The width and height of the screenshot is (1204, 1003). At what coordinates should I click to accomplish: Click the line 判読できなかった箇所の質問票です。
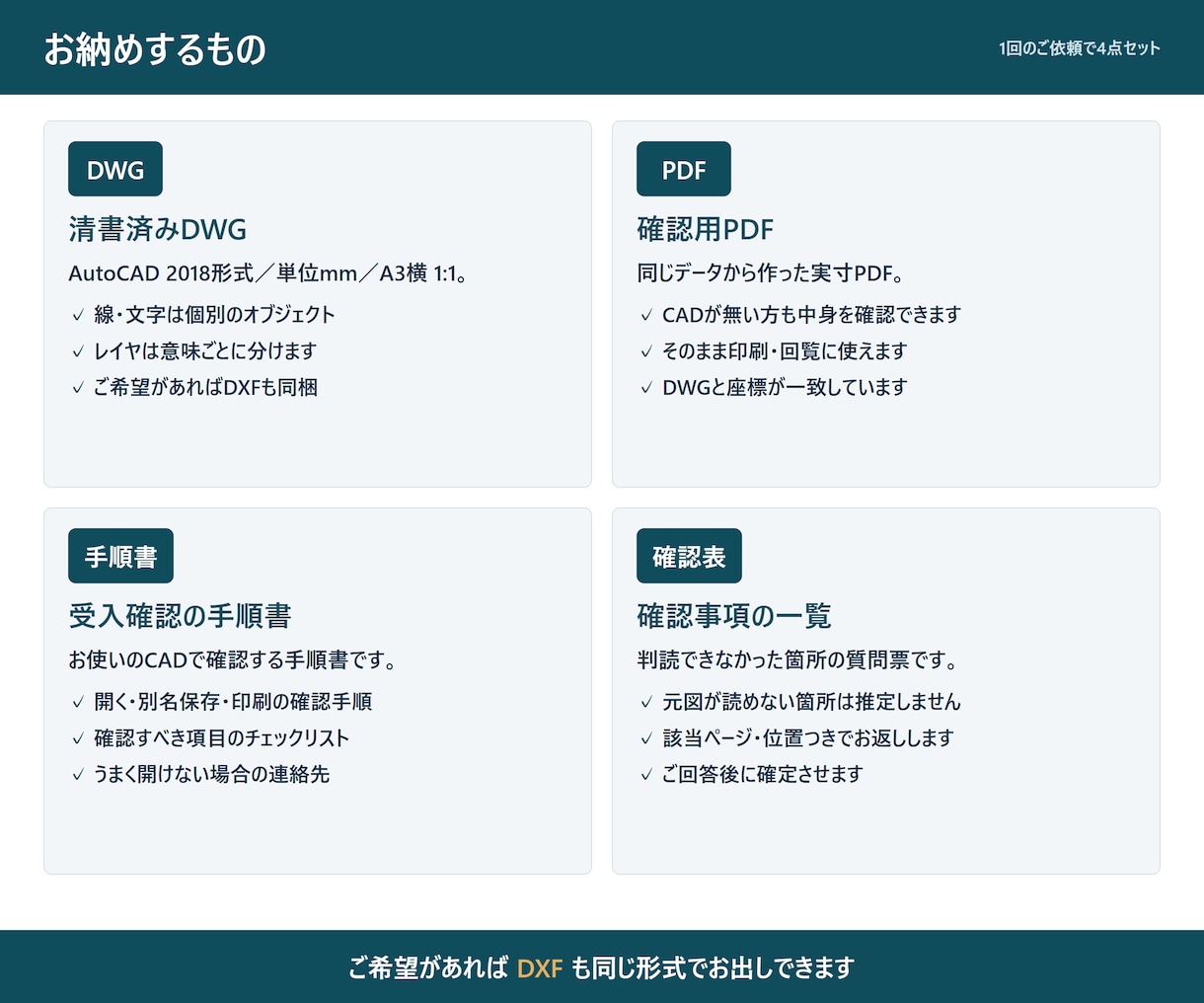797,660
